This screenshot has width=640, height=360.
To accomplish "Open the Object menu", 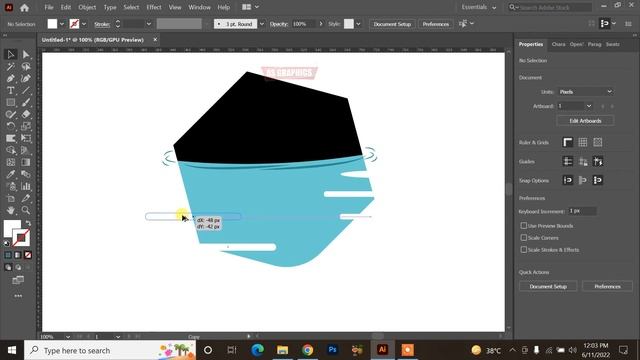I will 87,7.
